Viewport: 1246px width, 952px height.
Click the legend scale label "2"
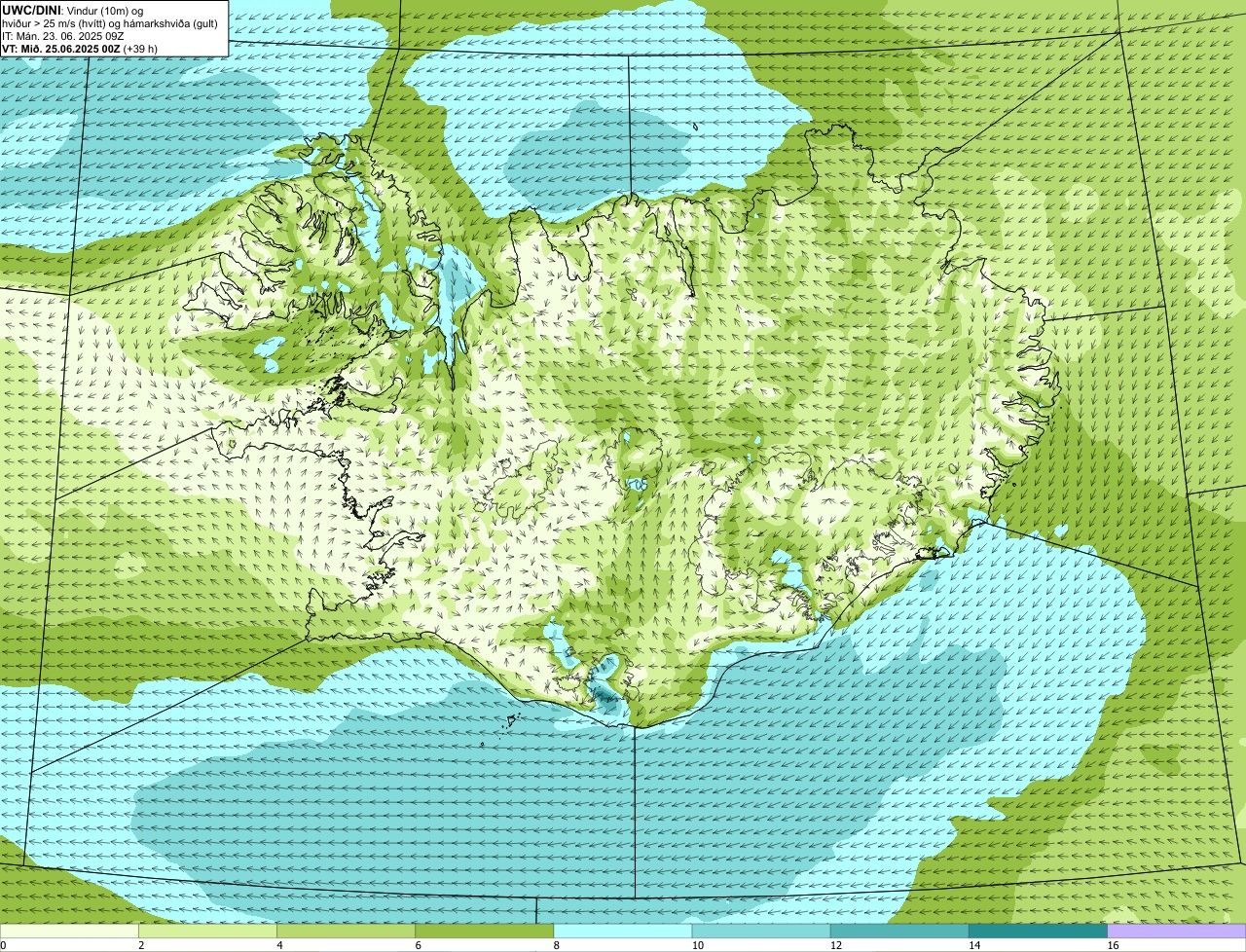pyautogui.click(x=141, y=945)
